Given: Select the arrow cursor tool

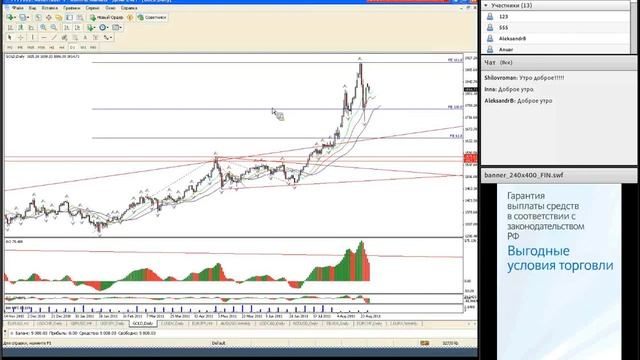Looking at the screenshot, I should pyautogui.click(x=10, y=38).
